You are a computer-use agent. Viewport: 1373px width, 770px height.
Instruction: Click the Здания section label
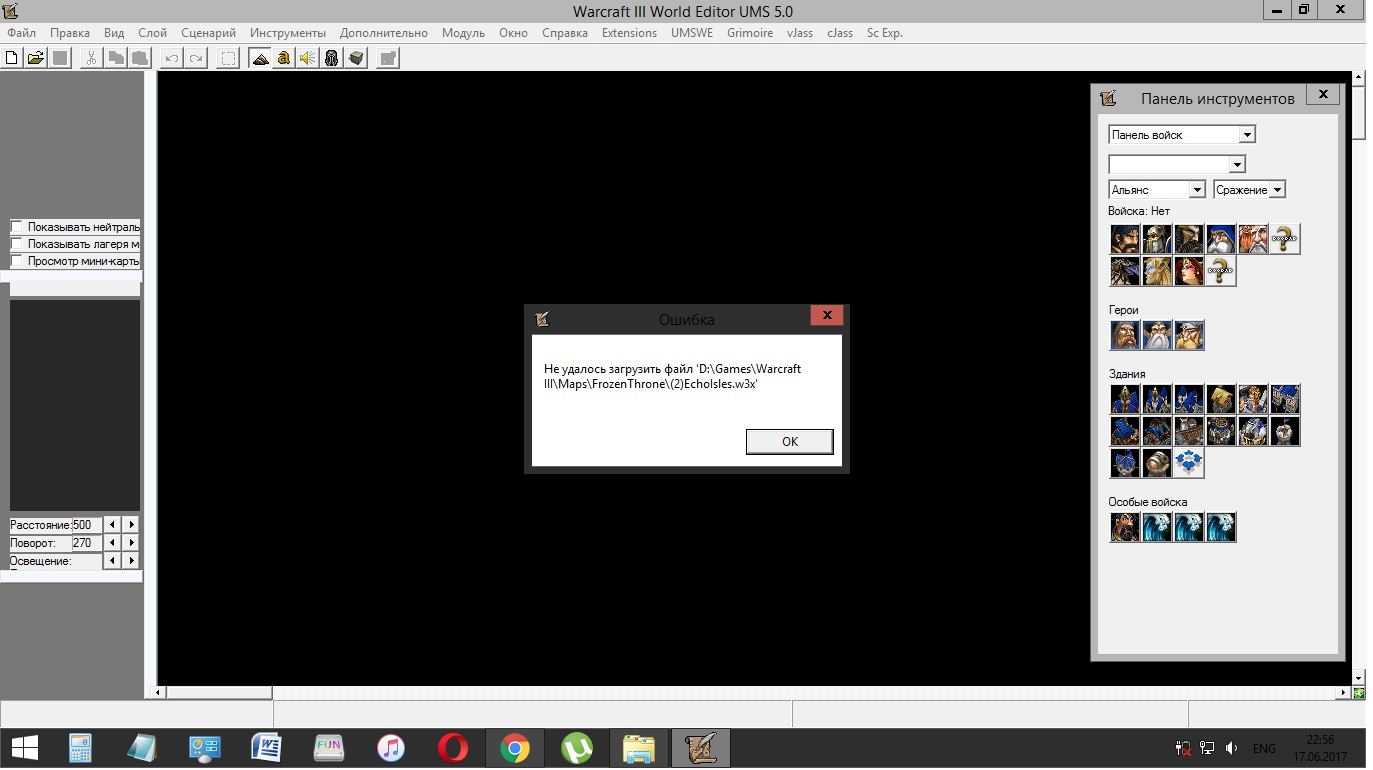click(x=1127, y=374)
